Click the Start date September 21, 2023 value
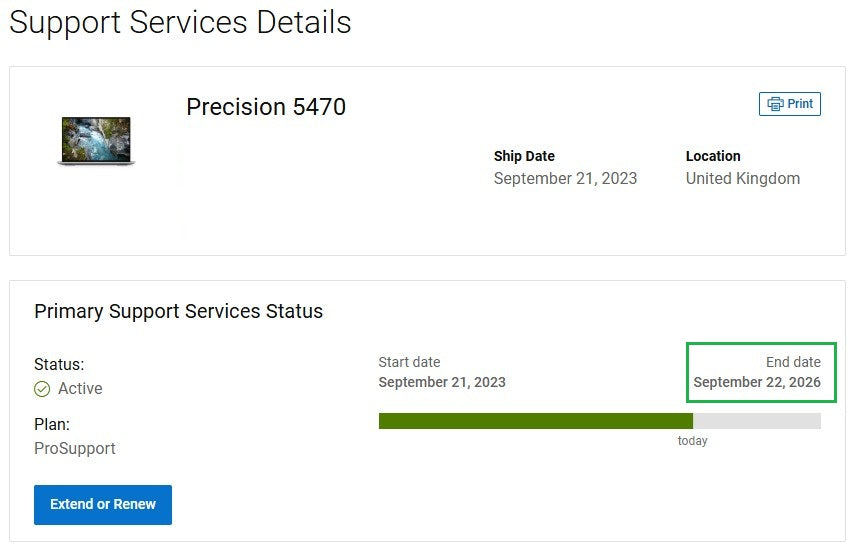 click(x=442, y=382)
